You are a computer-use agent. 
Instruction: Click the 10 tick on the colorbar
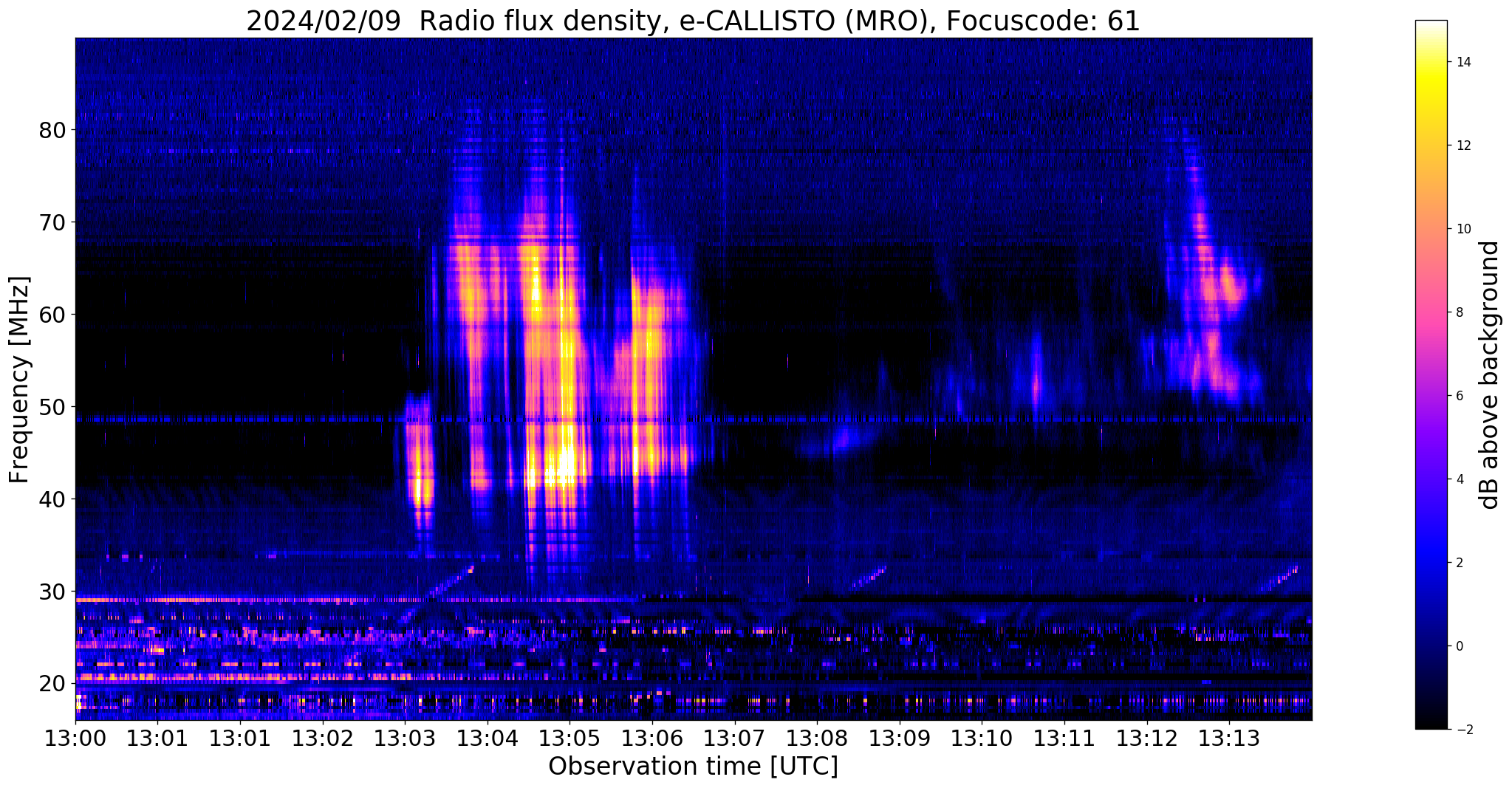[1463, 229]
